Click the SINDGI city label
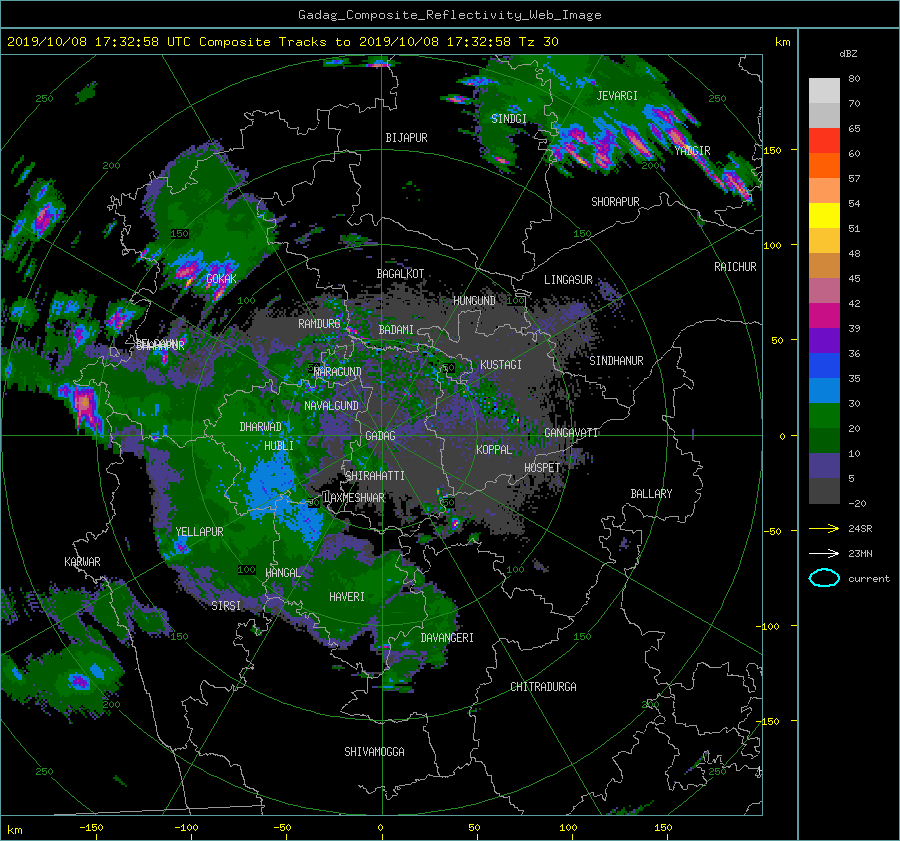The width and height of the screenshot is (900, 841). 509,119
